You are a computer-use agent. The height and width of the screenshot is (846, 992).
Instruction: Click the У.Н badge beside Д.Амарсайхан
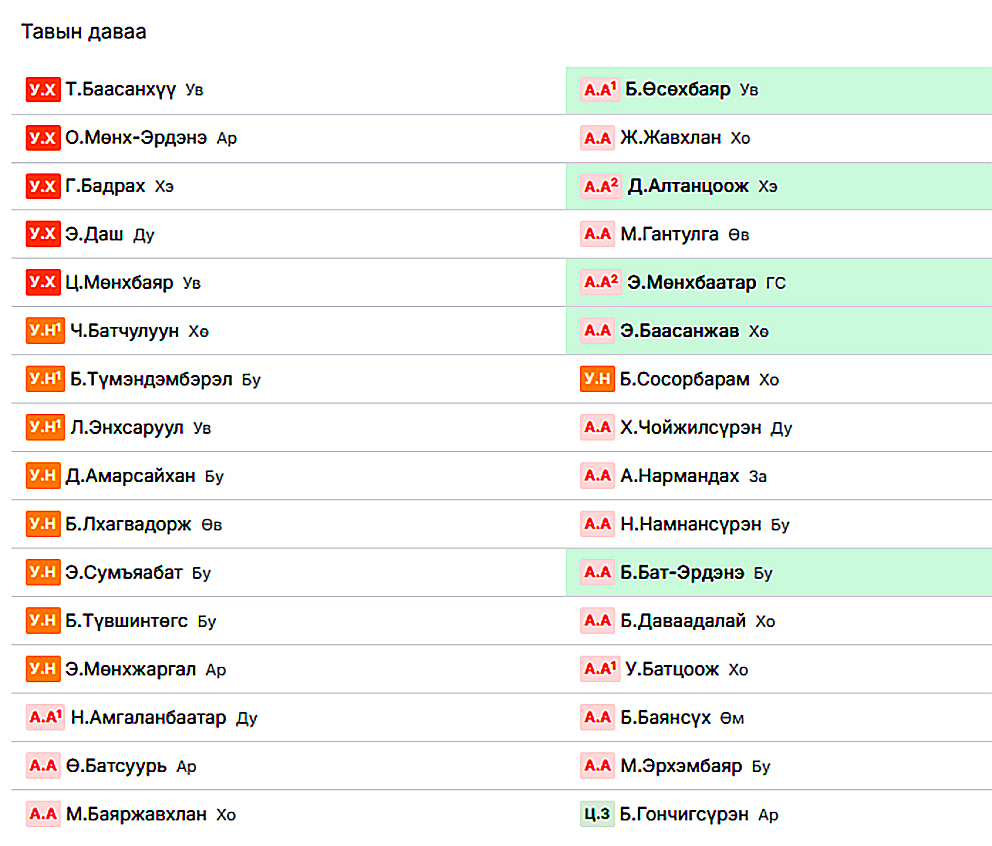43,475
